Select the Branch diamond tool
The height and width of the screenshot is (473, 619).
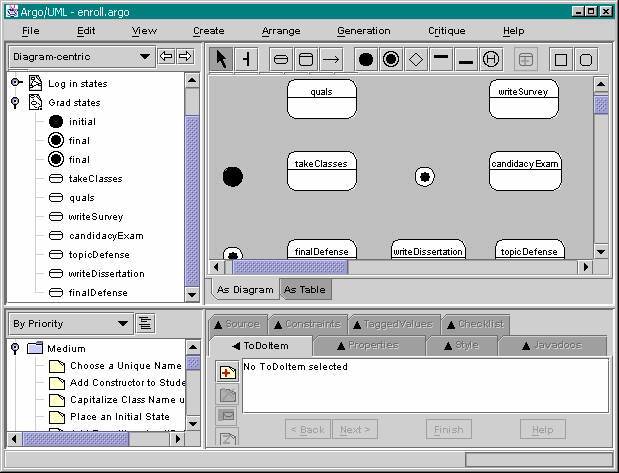point(416,60)
